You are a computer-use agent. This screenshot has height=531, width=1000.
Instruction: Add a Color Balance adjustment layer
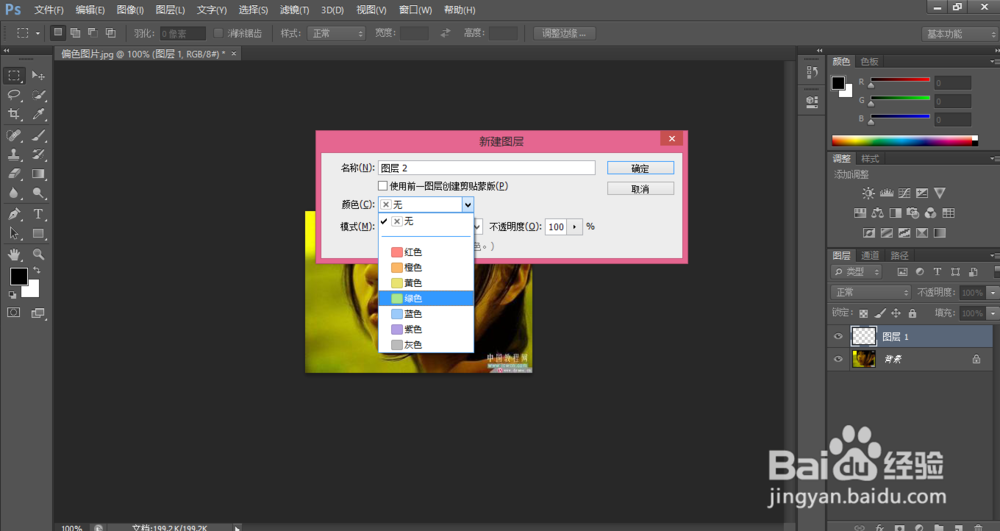[878, 213]
